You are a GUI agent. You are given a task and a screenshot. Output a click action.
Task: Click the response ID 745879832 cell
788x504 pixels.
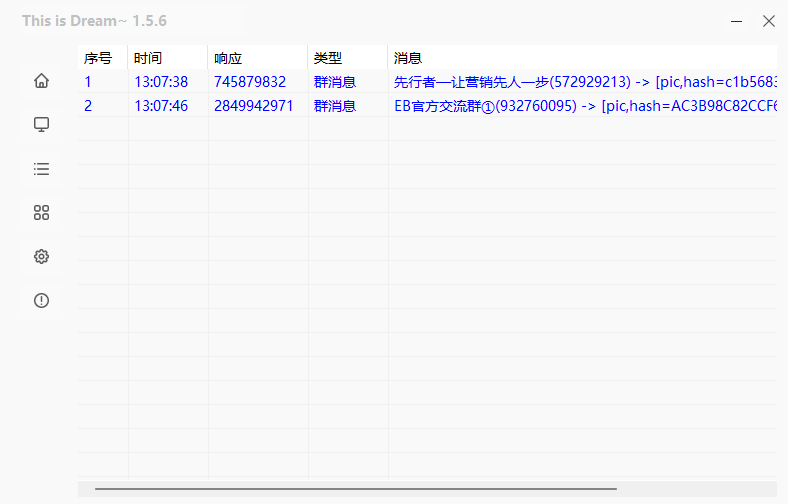click(x=250, y=82)
